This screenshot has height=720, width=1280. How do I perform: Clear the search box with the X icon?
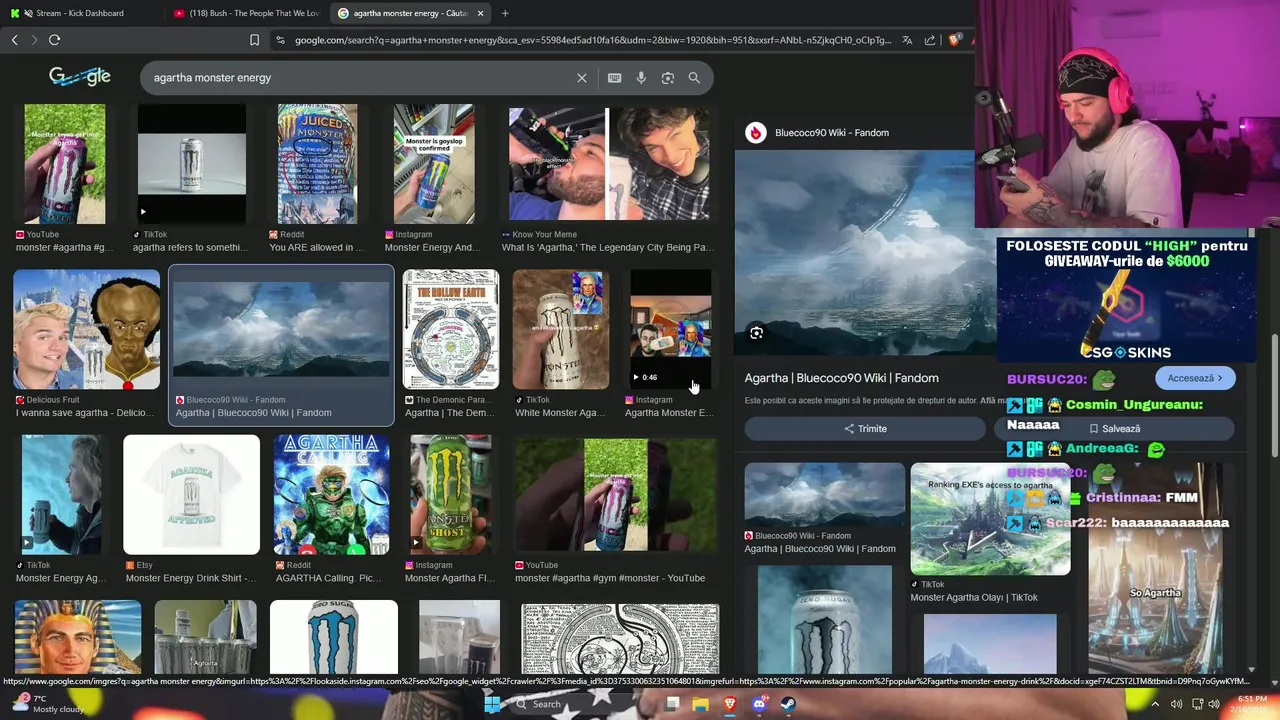click(582, 78)
